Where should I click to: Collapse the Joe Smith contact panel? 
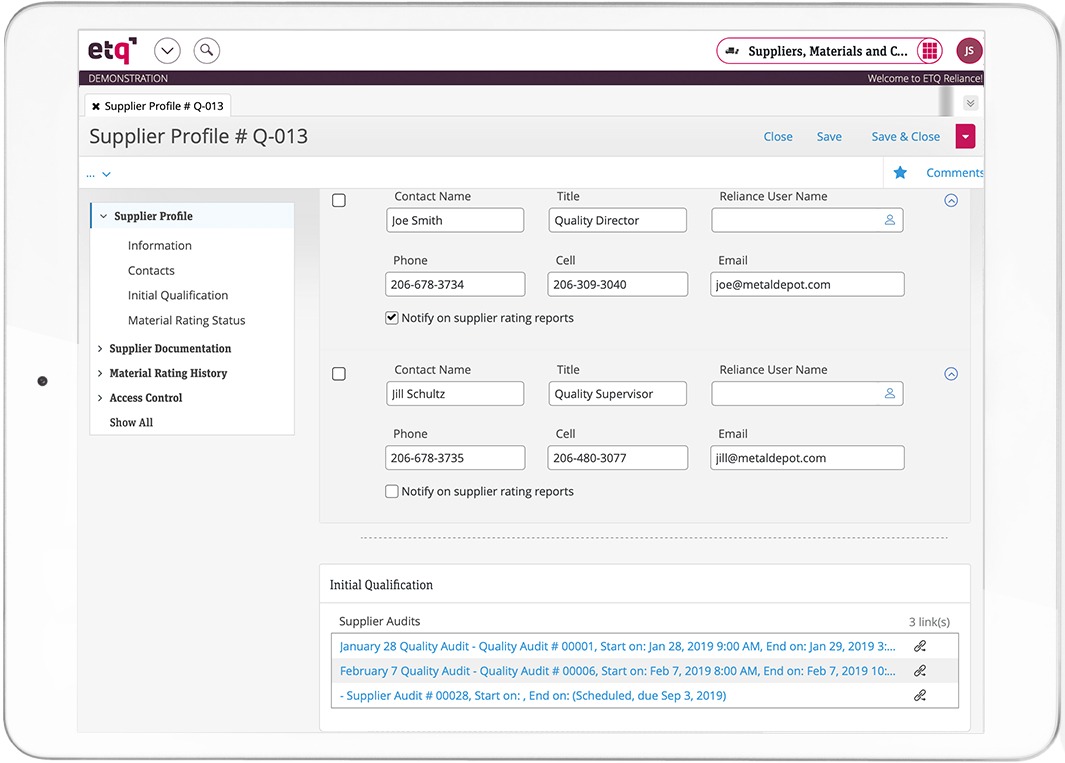(x=951, y=201)
